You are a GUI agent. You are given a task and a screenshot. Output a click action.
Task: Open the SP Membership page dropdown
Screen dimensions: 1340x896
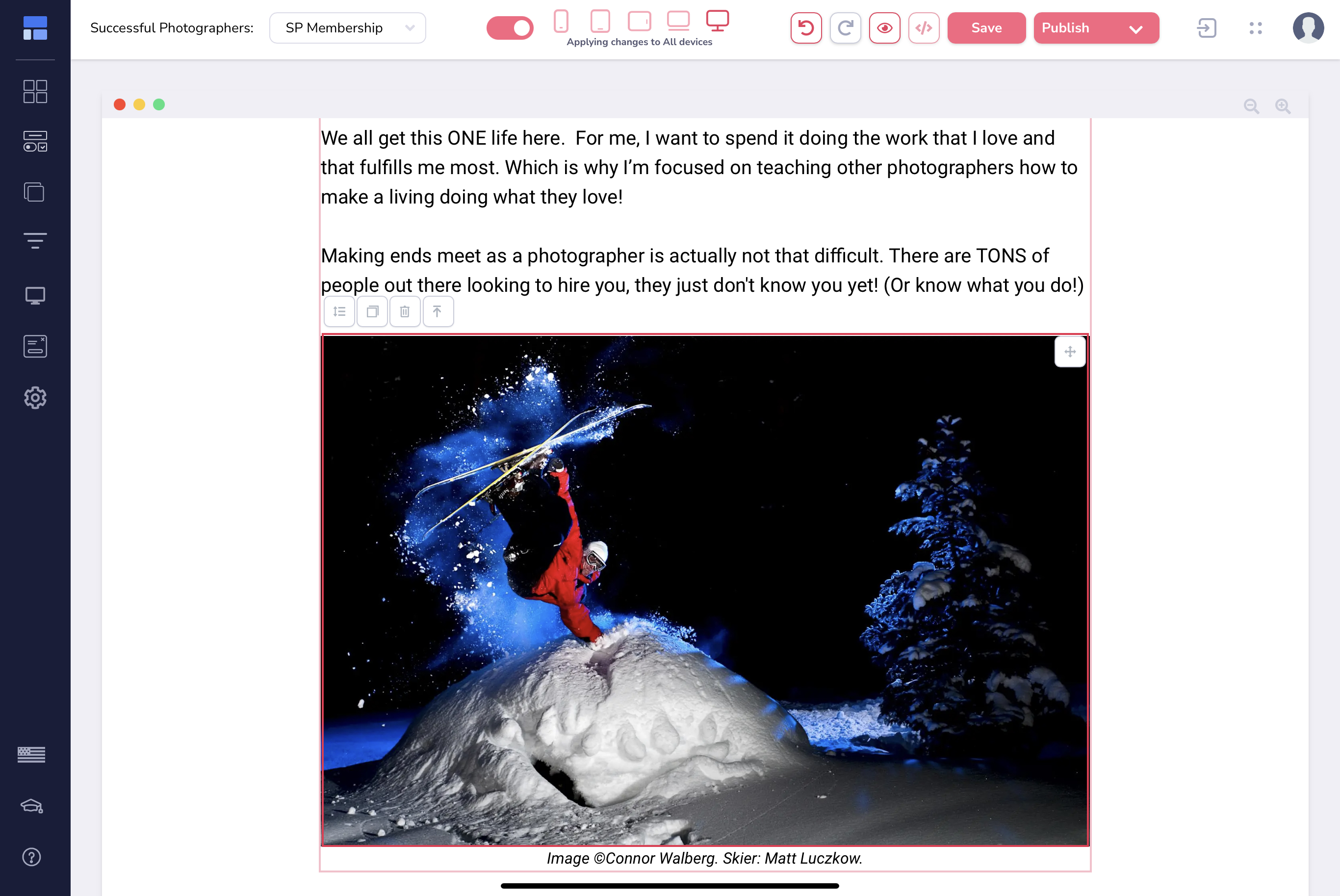pos(347,28)
